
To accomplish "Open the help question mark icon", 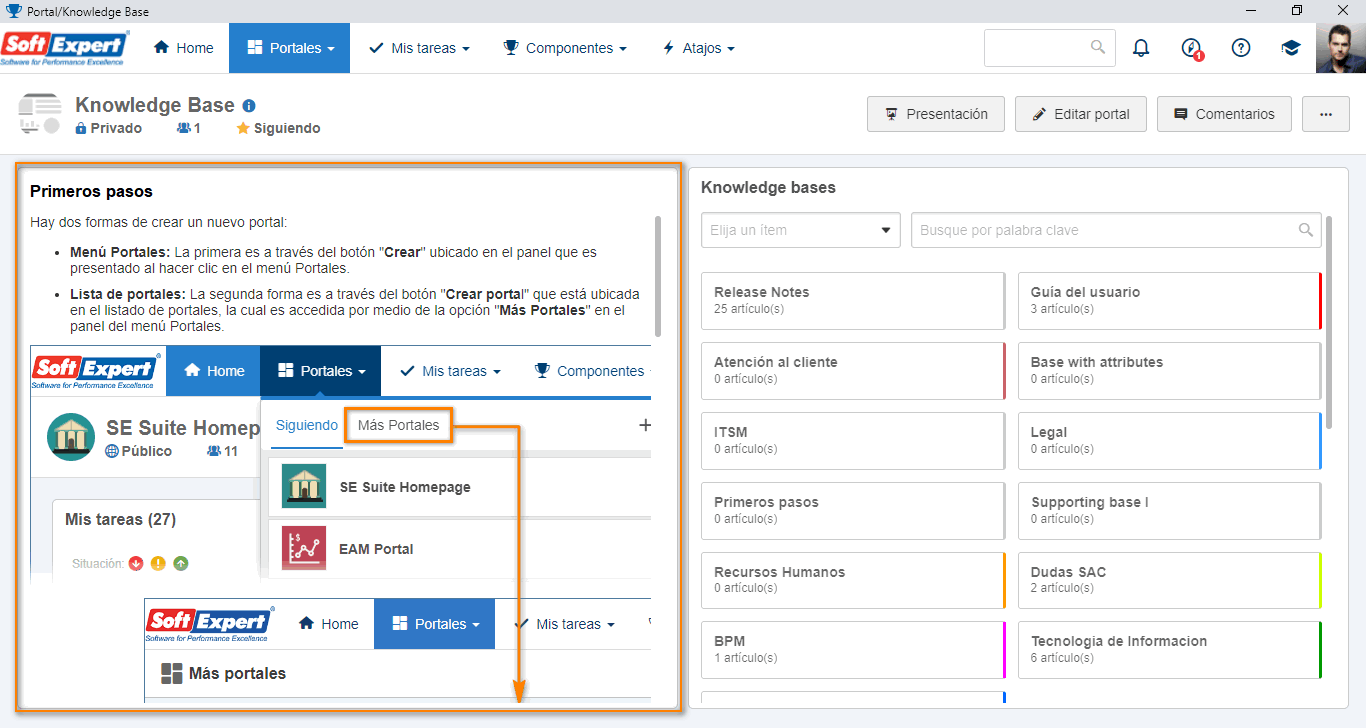I will tap(1241, 48).
